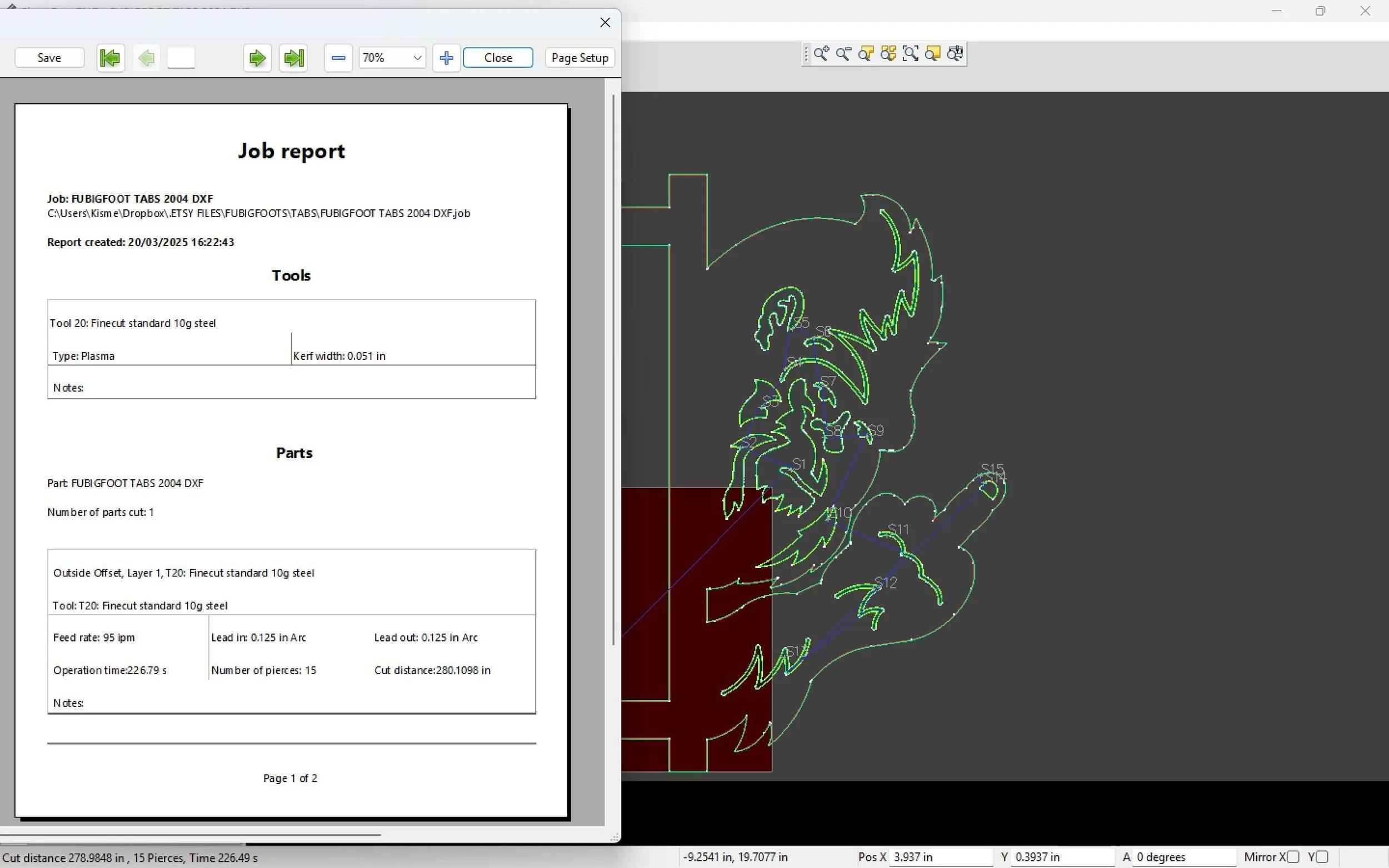Go to first page of report

click(x=110, y=58)
